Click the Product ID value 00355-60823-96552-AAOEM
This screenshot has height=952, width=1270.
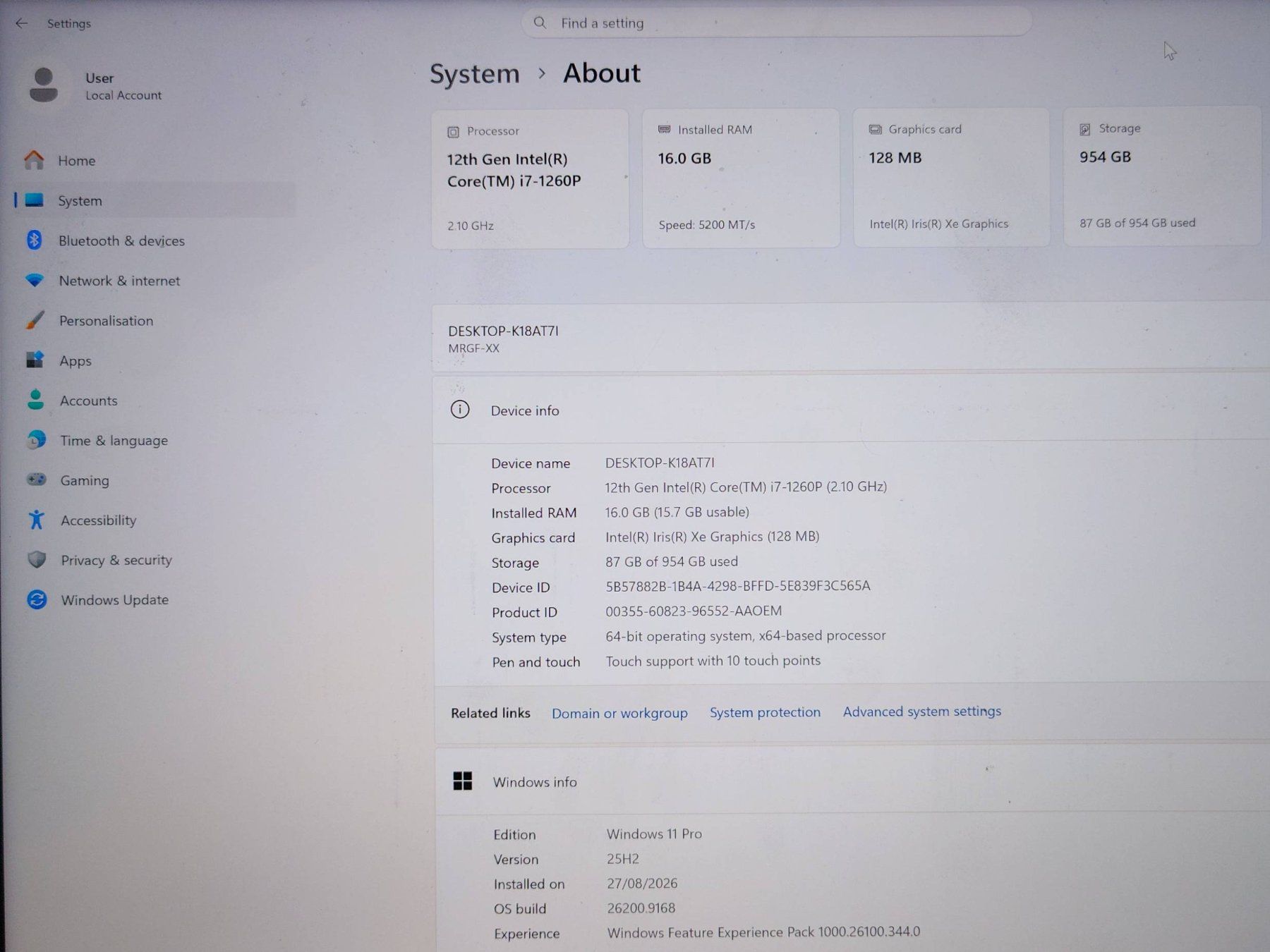pyautogui.click(x=694, y=611)
